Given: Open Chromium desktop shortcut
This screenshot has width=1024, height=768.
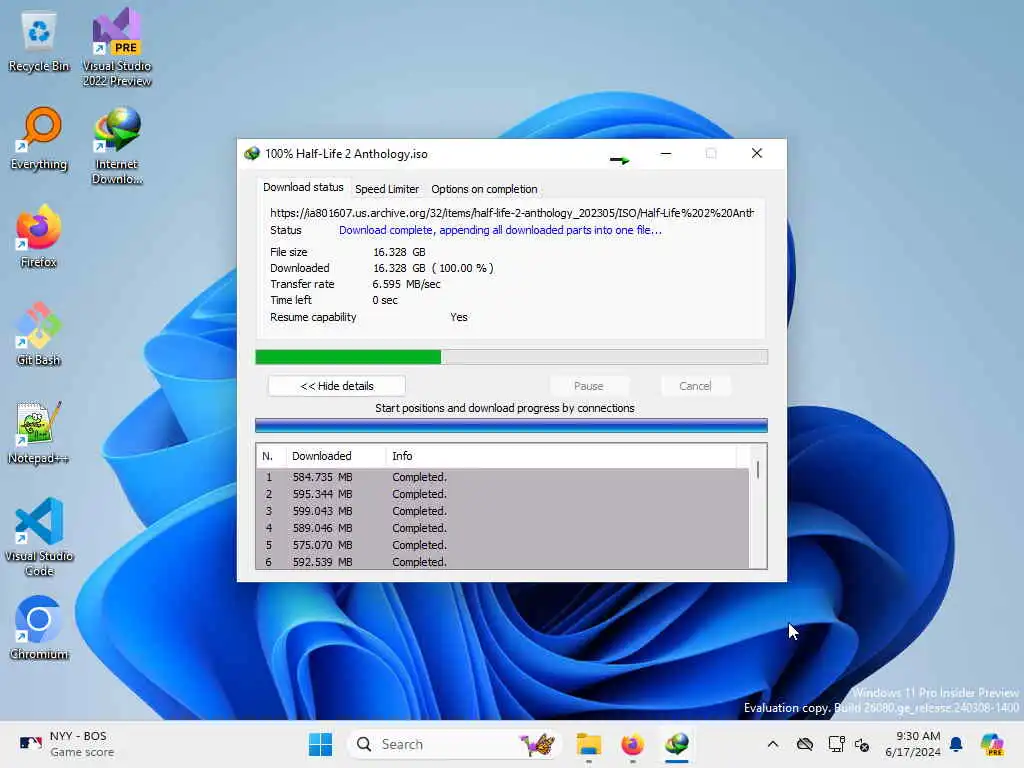Looking at the screenshot, I should pos(39,628).
